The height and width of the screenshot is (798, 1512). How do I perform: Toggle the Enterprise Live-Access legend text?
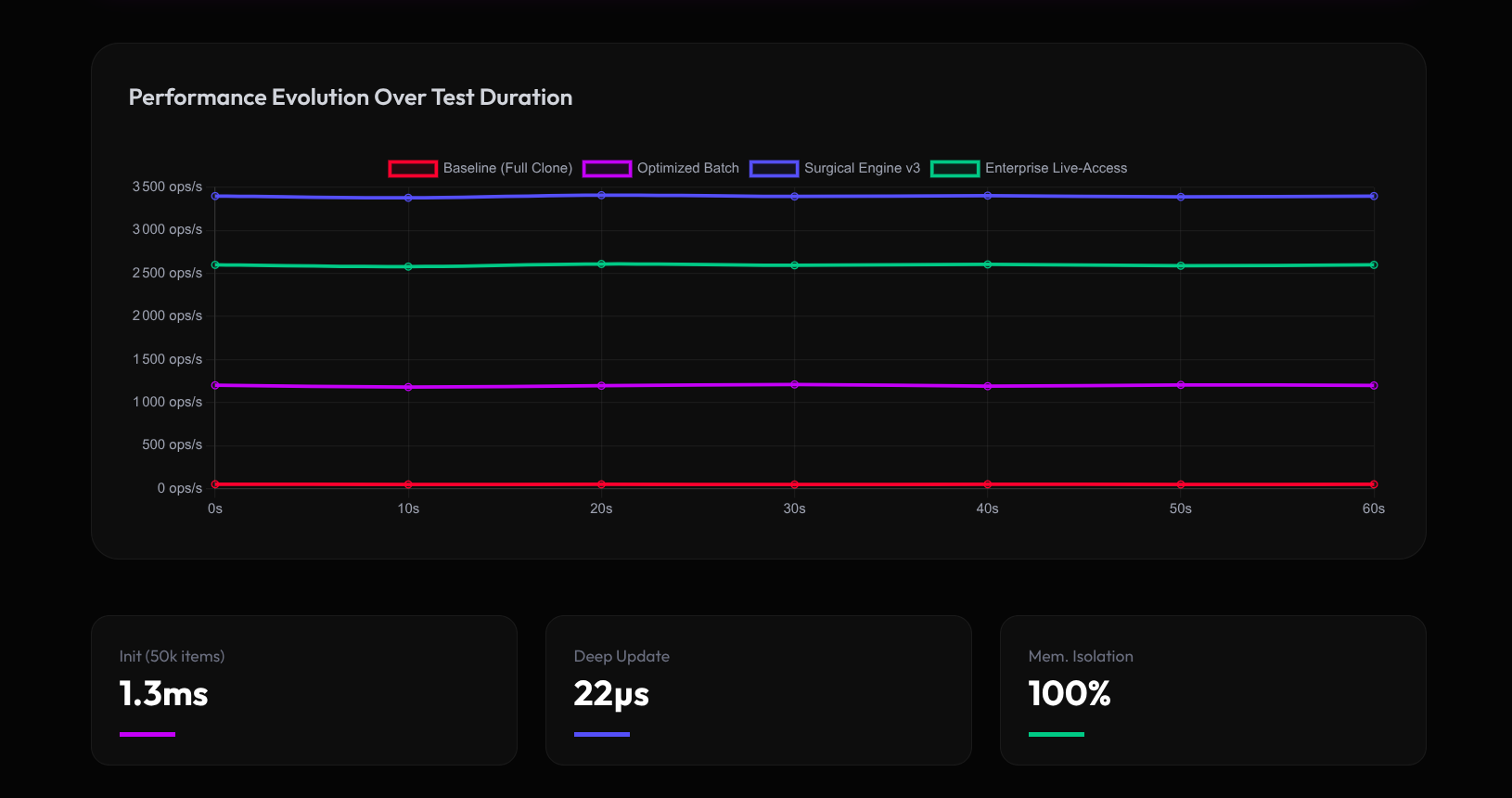tap(1056, 168)
